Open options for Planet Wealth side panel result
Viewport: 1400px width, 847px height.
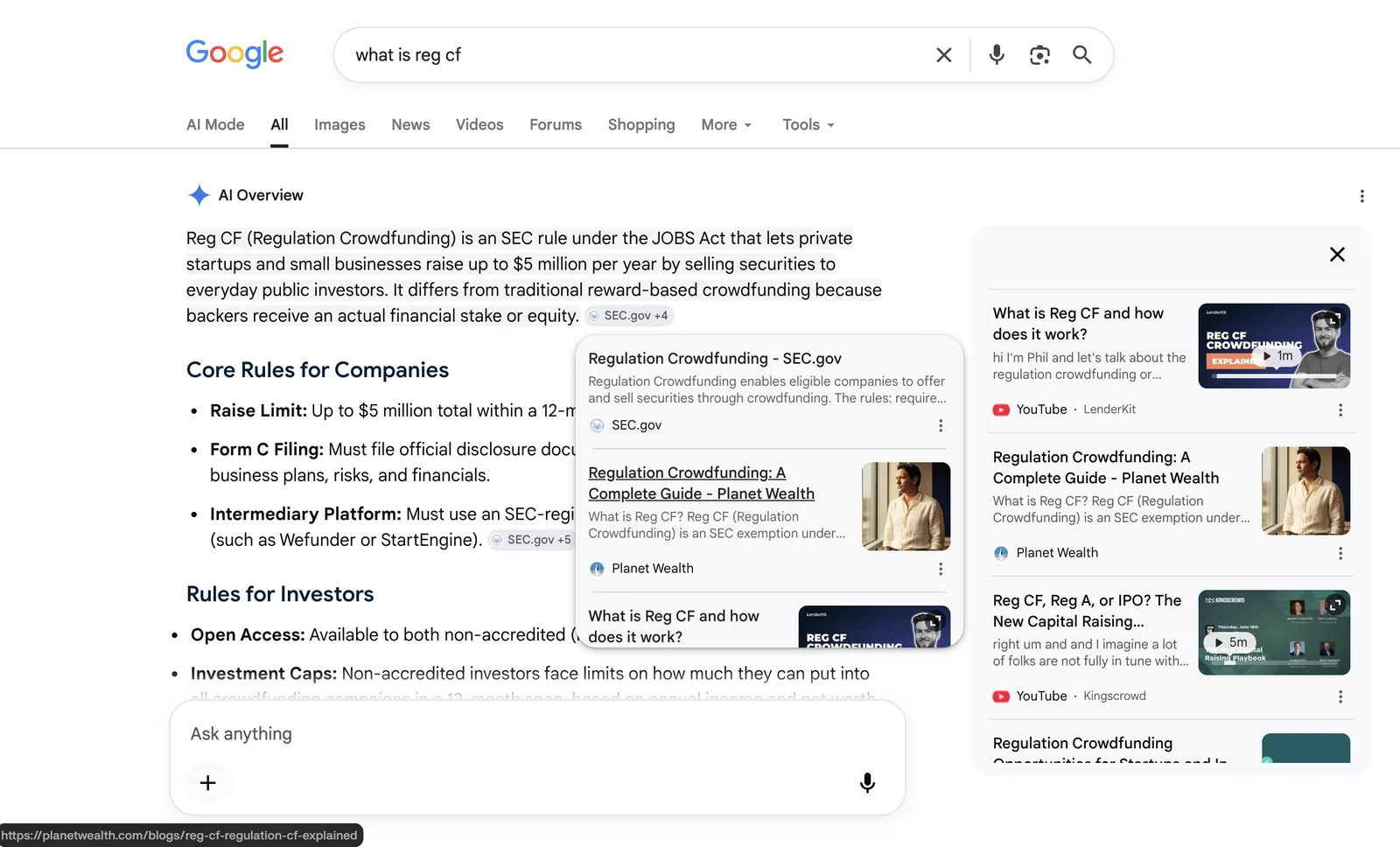[1340, 553]
